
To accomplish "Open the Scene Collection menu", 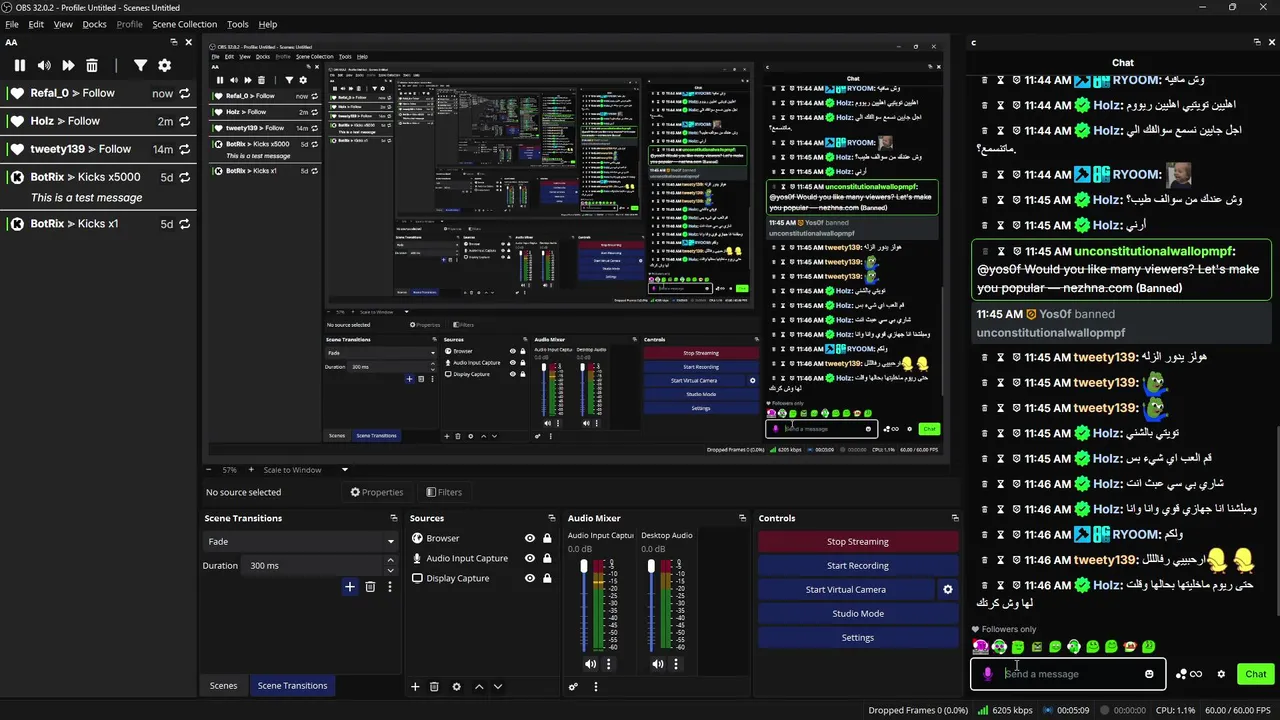I will coord(184,24).
